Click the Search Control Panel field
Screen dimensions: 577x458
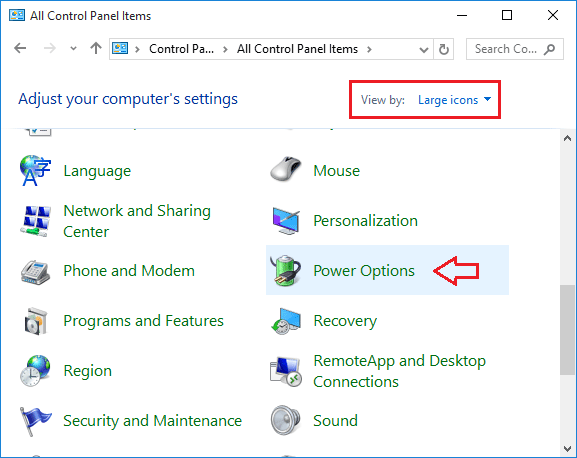[514, 49]
